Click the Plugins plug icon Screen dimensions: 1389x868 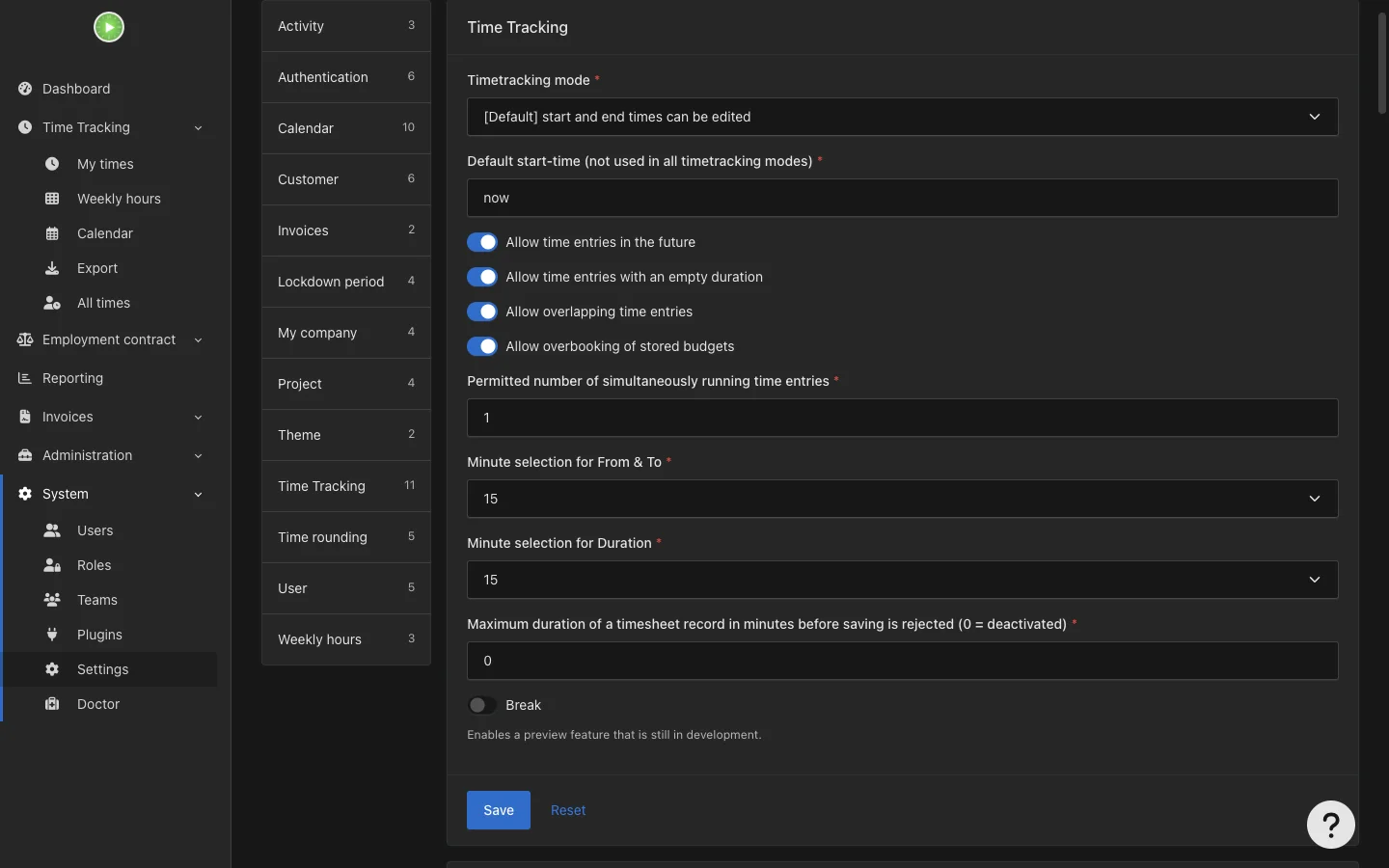click(52, 635)
